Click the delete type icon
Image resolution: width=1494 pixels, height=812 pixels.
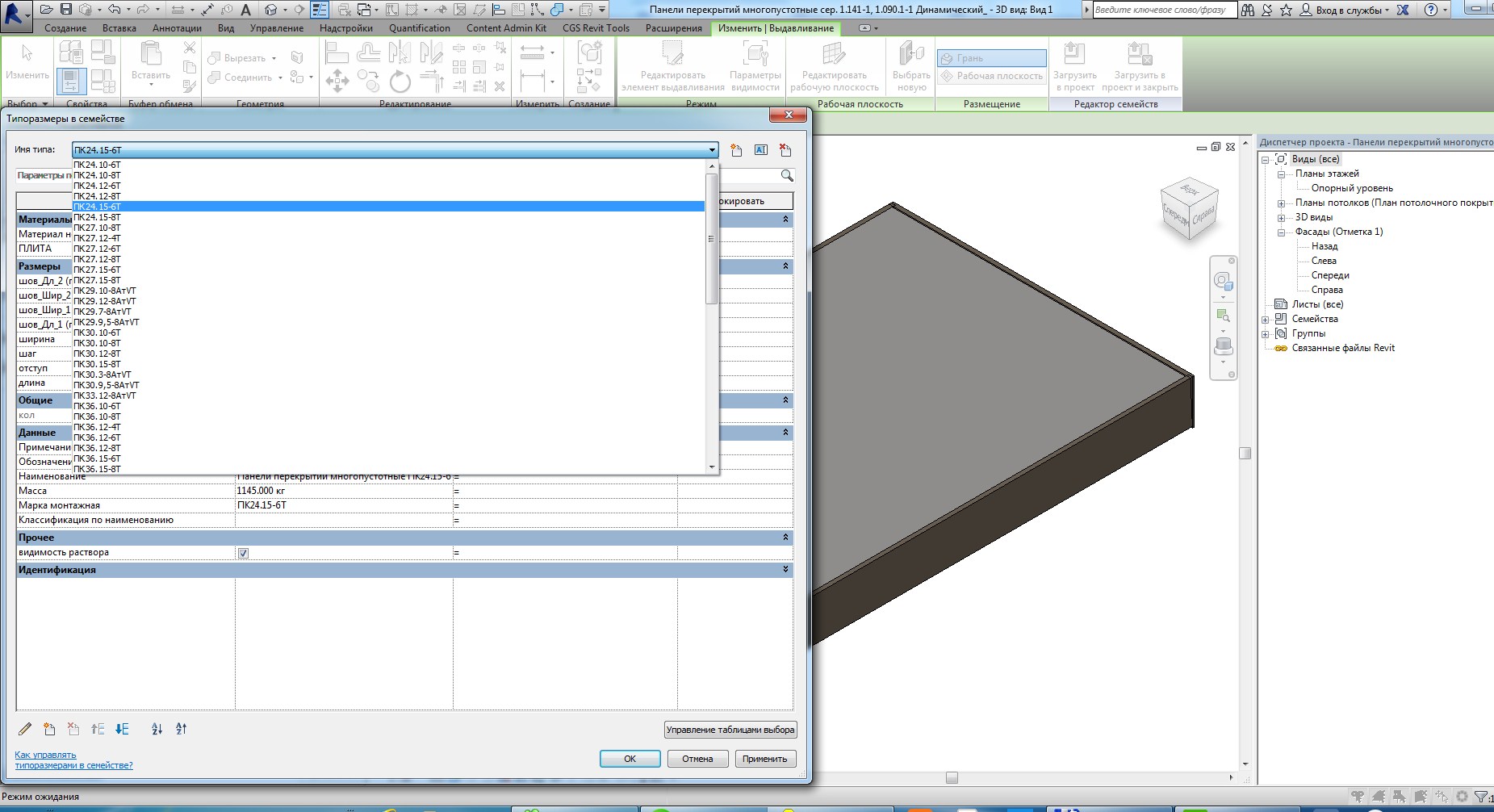[x=785, y=150]
